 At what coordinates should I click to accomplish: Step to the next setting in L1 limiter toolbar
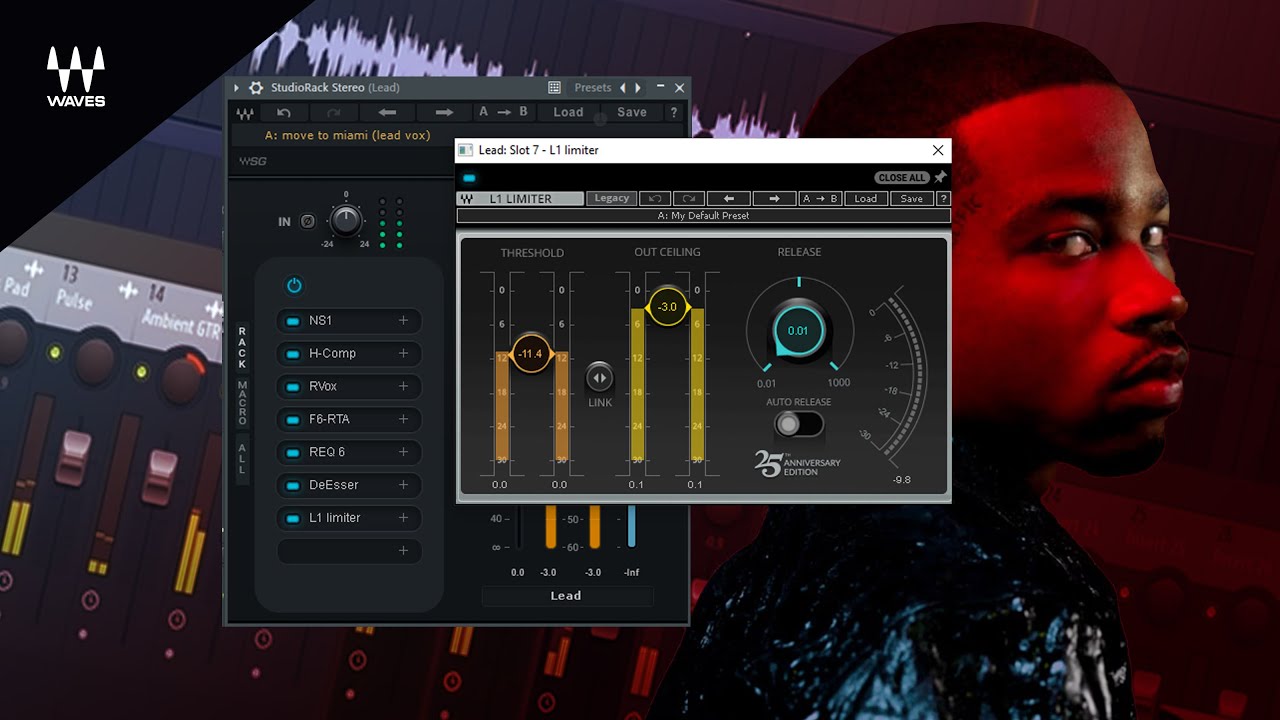(x=774, y=199)
